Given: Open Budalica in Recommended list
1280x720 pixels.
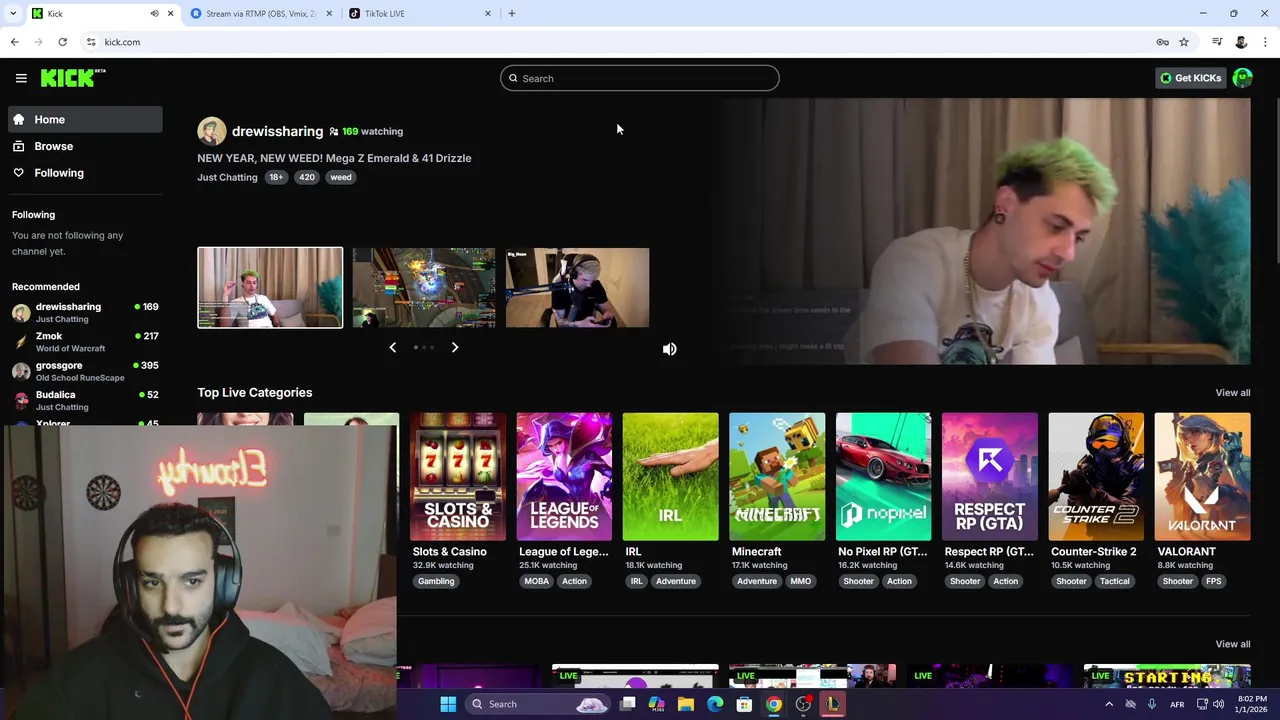Looking at the screenshot, I should [85, 400].
